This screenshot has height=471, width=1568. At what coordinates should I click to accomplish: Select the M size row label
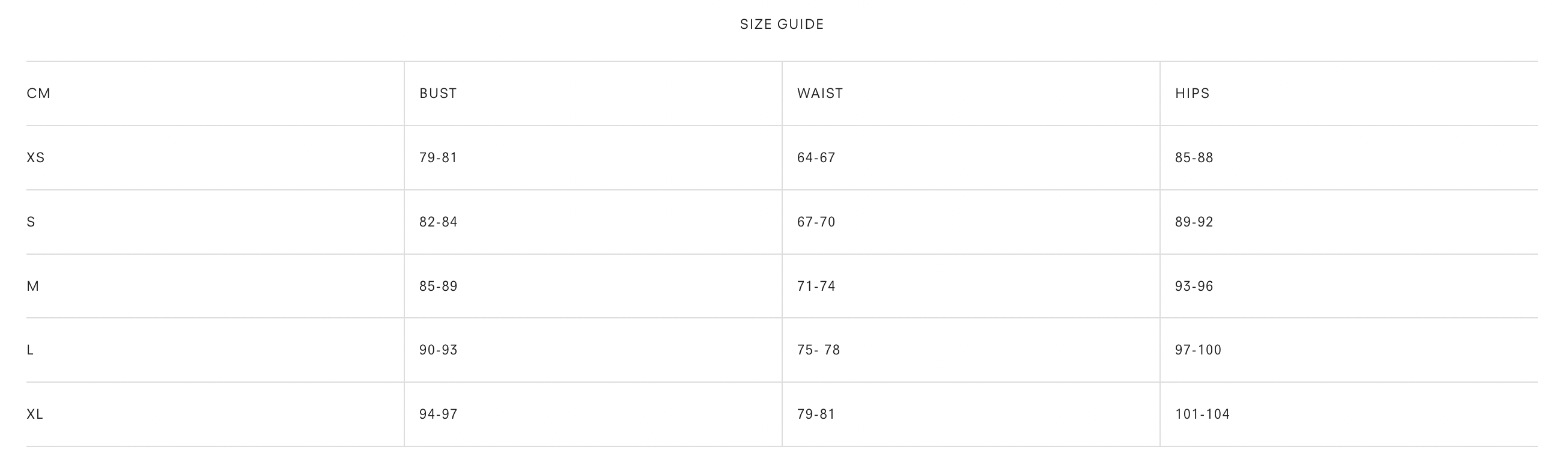[33, 286]
